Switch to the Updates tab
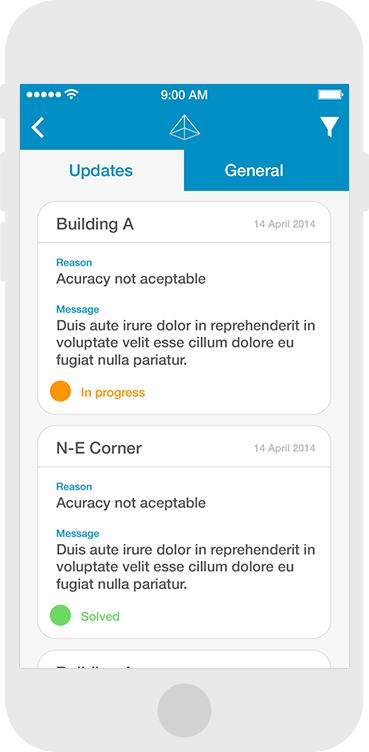 coord(101,170)
